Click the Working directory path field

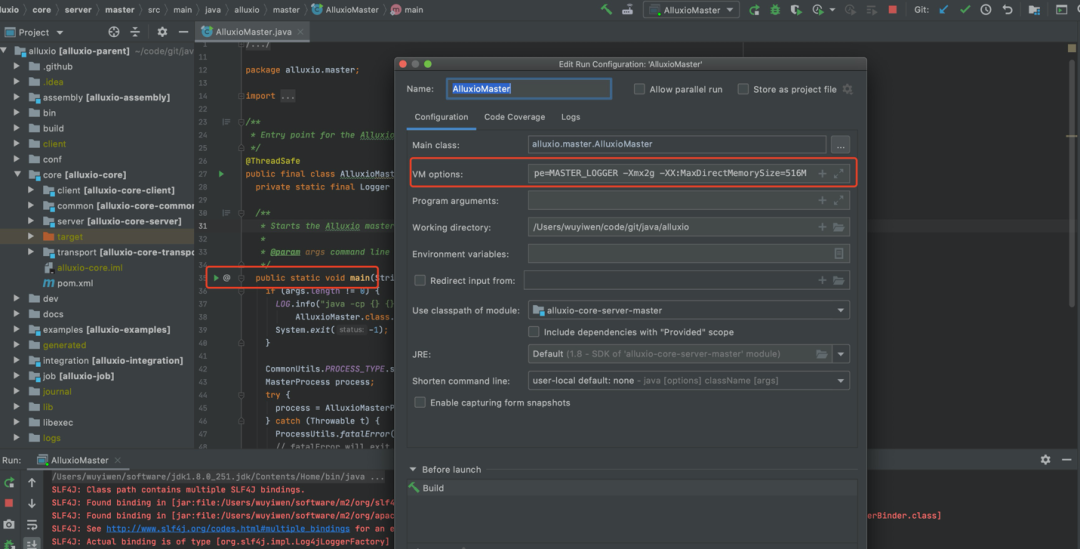[x=689, y=227]
